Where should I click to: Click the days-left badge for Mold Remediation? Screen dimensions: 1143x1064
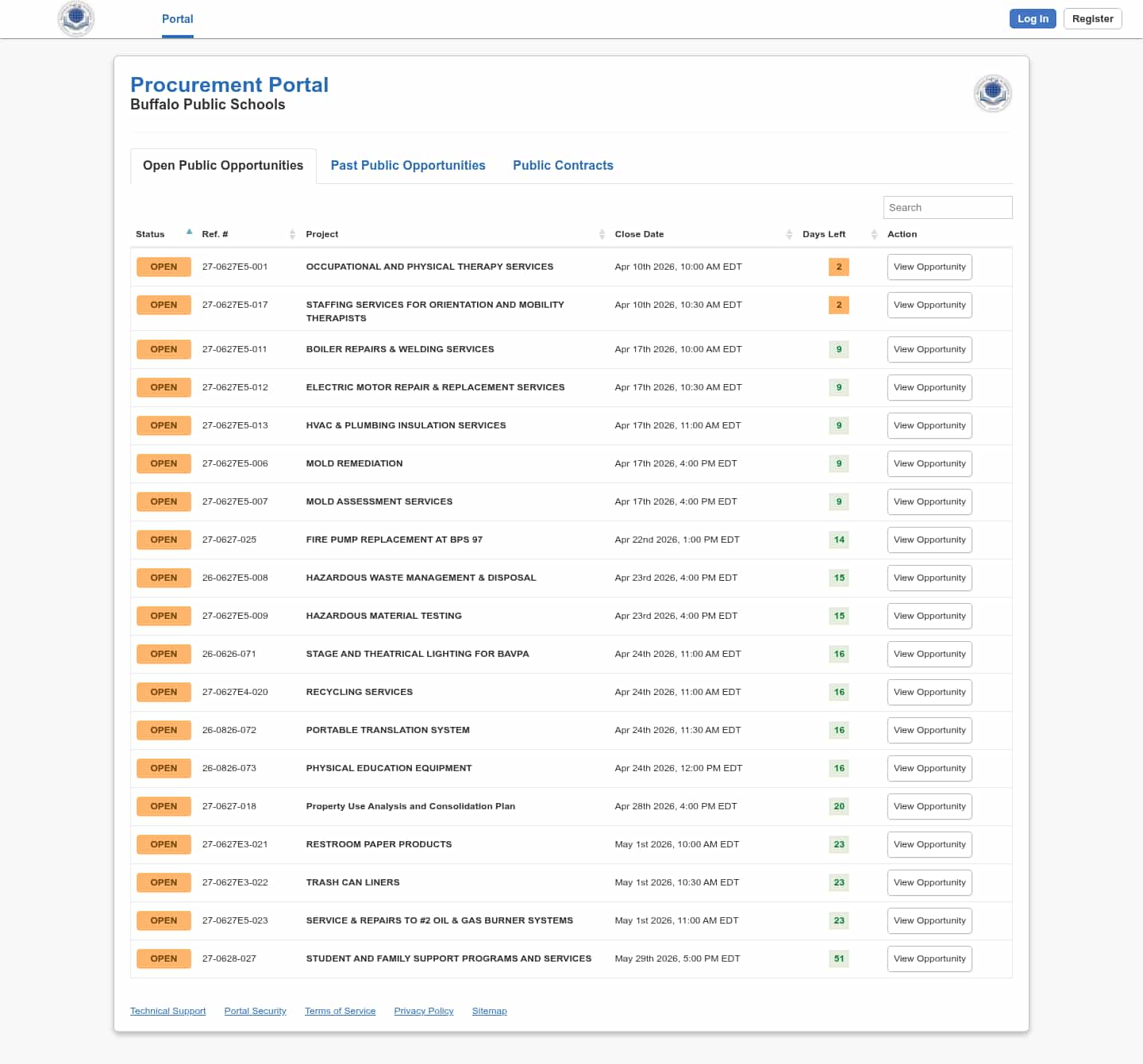tap(838, 463)
